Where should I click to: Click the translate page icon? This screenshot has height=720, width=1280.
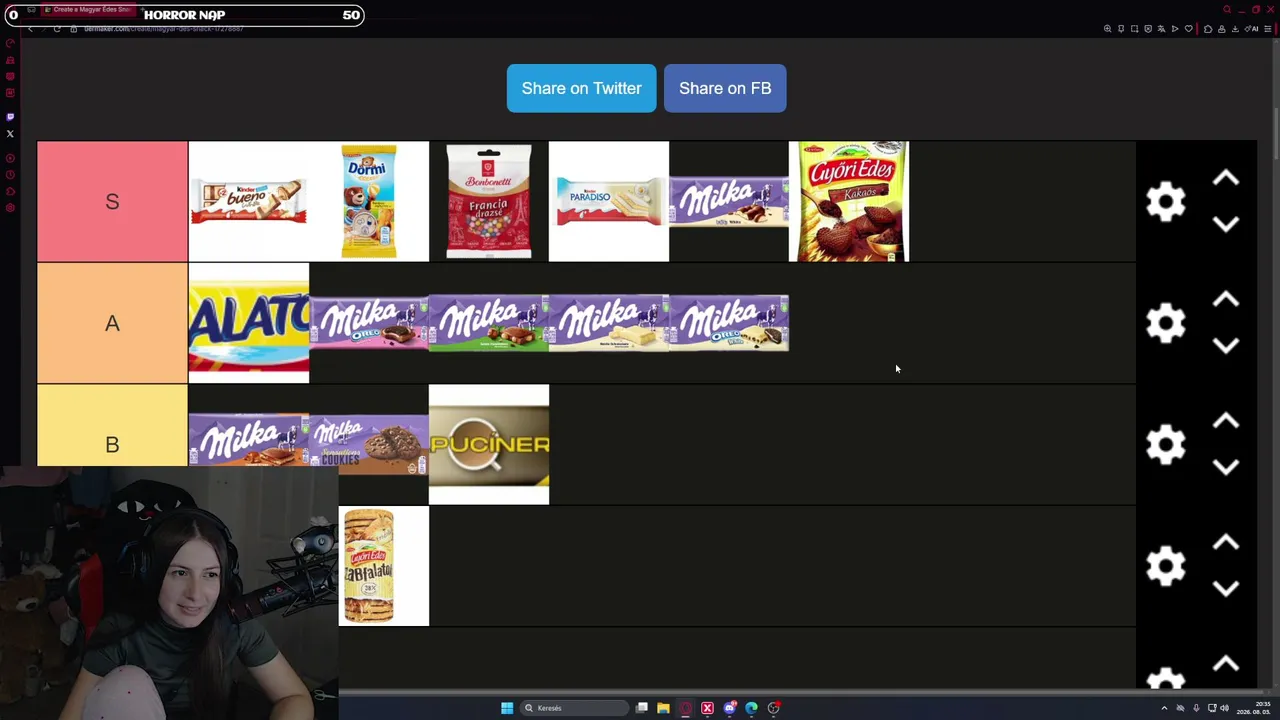click(1161, 29)
